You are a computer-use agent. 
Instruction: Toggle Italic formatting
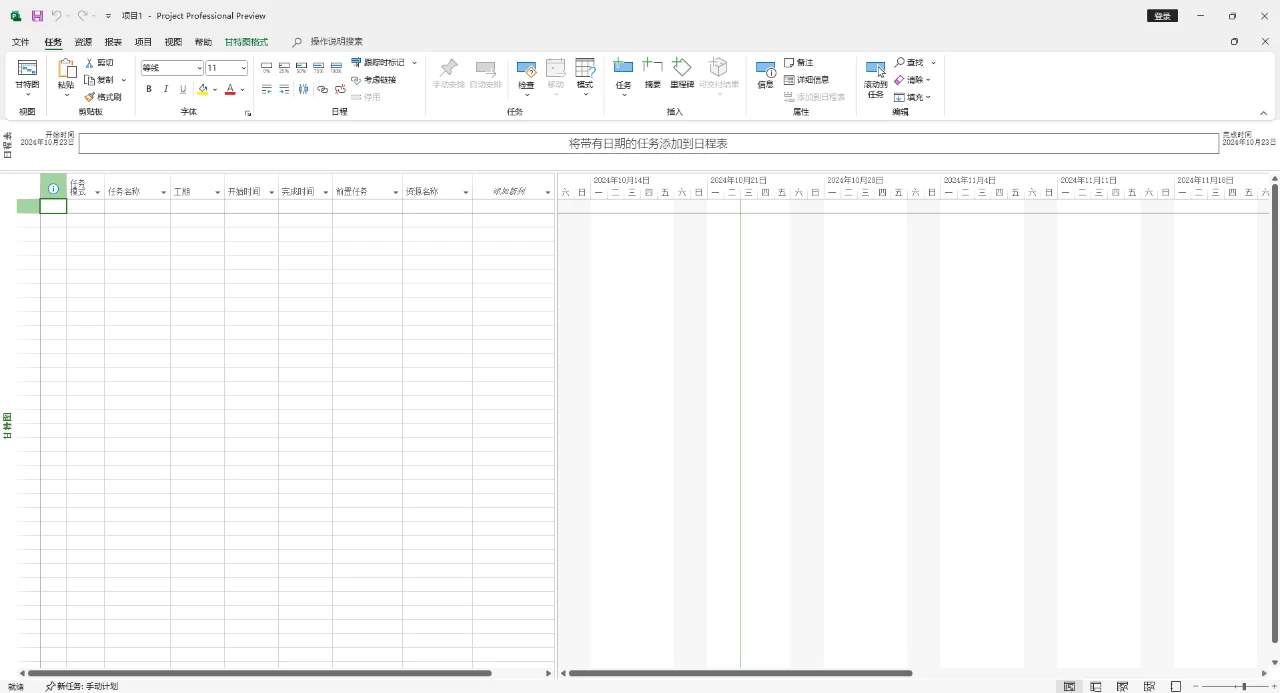click(166, 89)
